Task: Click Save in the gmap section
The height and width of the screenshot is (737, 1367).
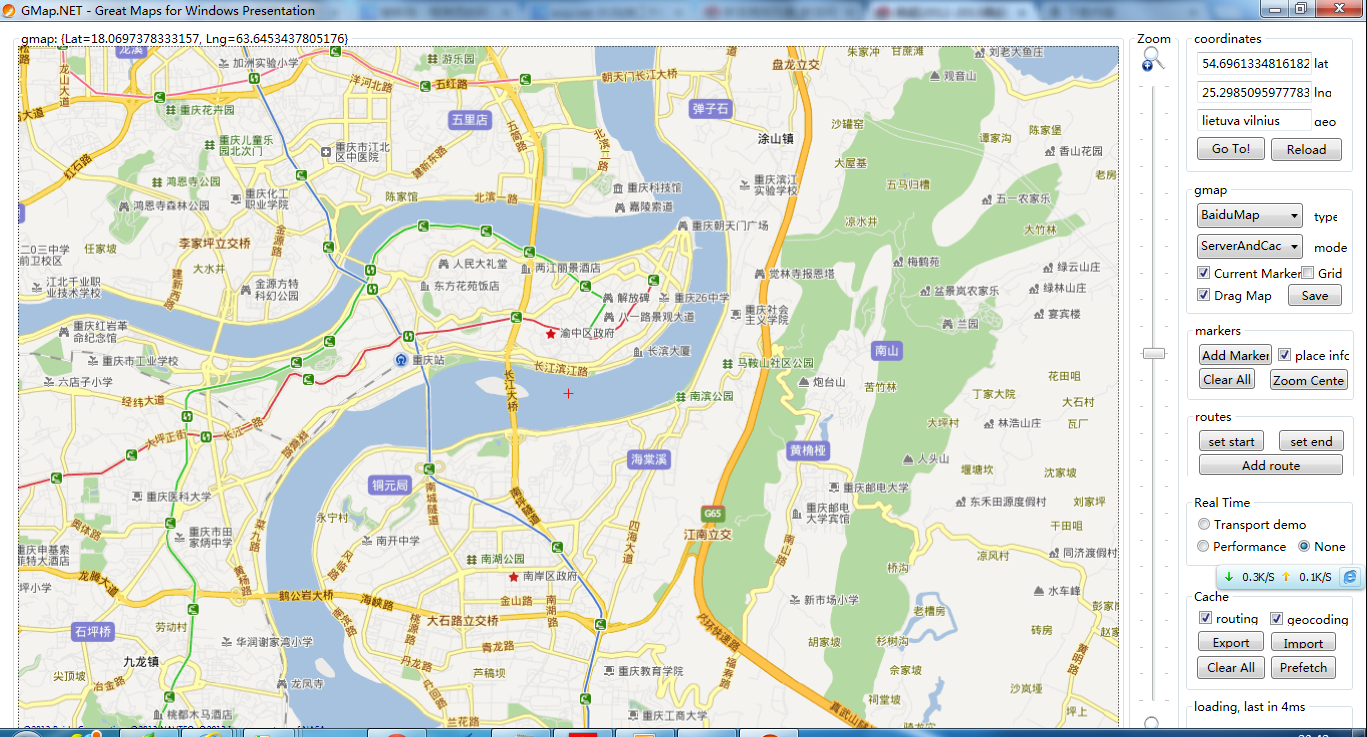Action: coord(1315,295)
